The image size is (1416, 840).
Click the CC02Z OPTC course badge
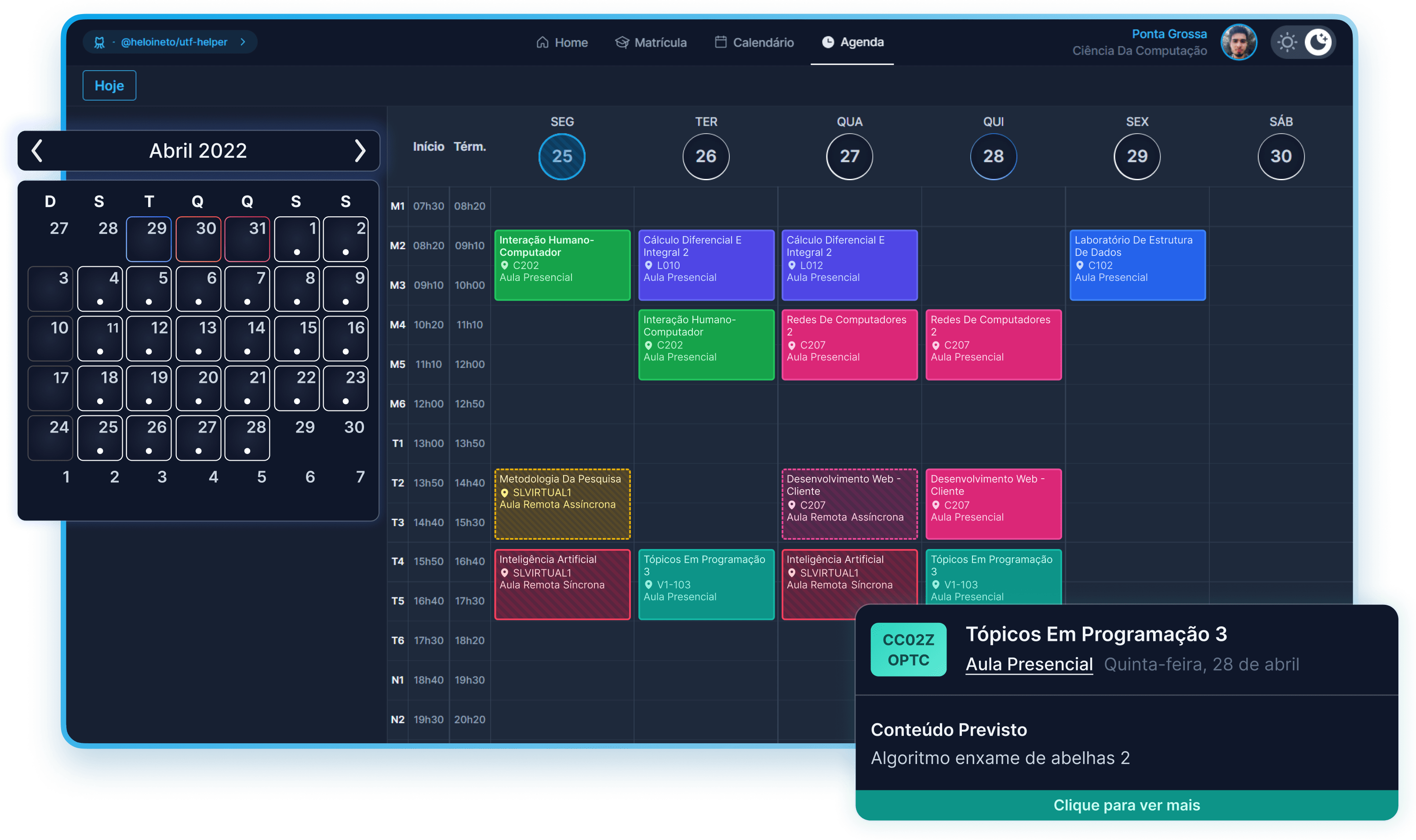coord(908,649)
